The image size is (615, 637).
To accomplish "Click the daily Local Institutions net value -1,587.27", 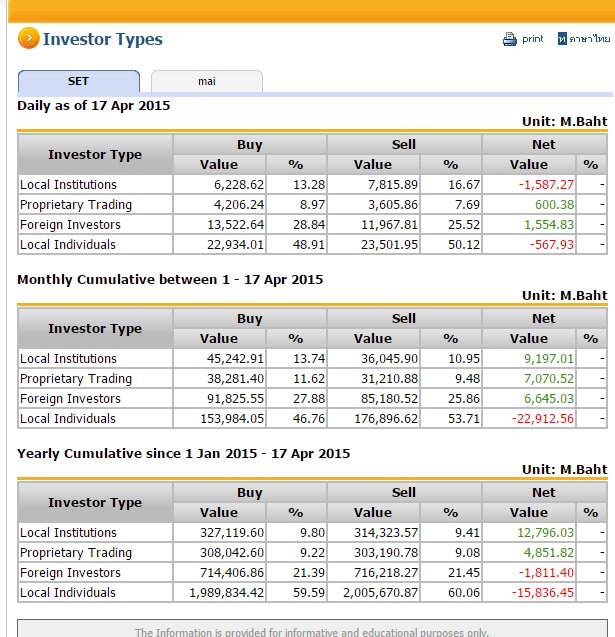I will [x=547, y=185].
